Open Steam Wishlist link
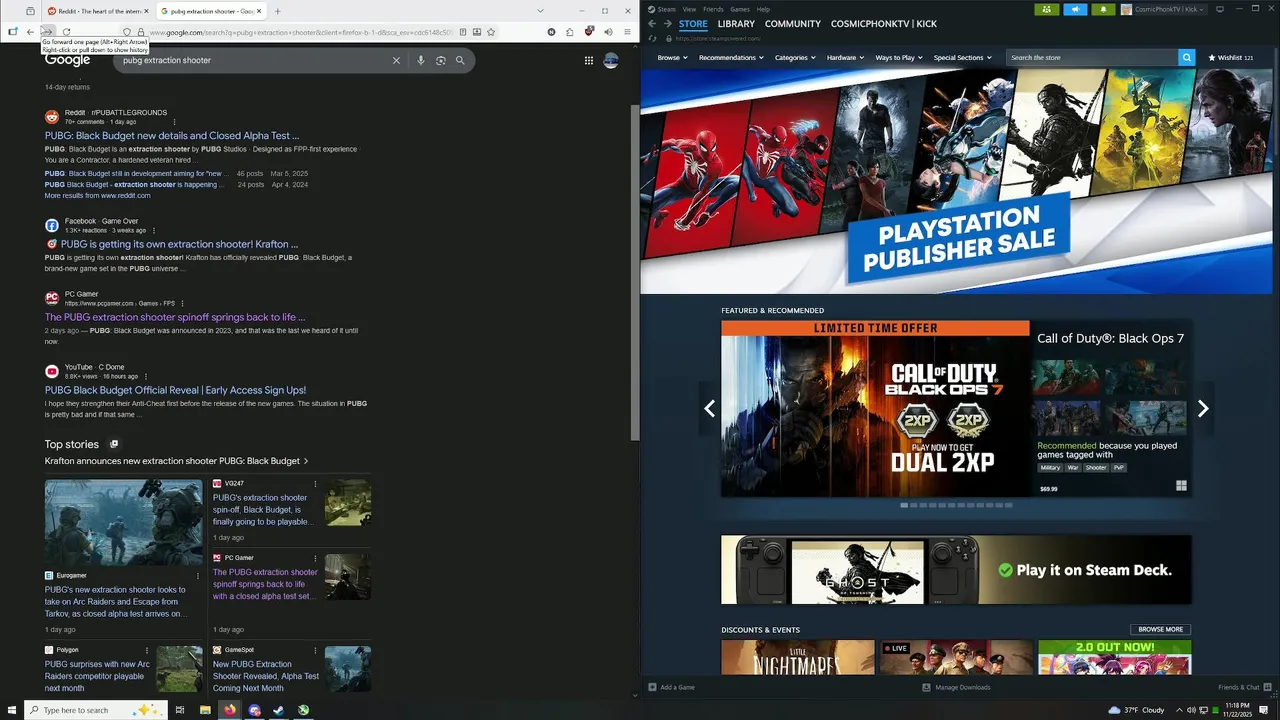The height and width of the screenshot is (720, 1280). pos(1231,58)
